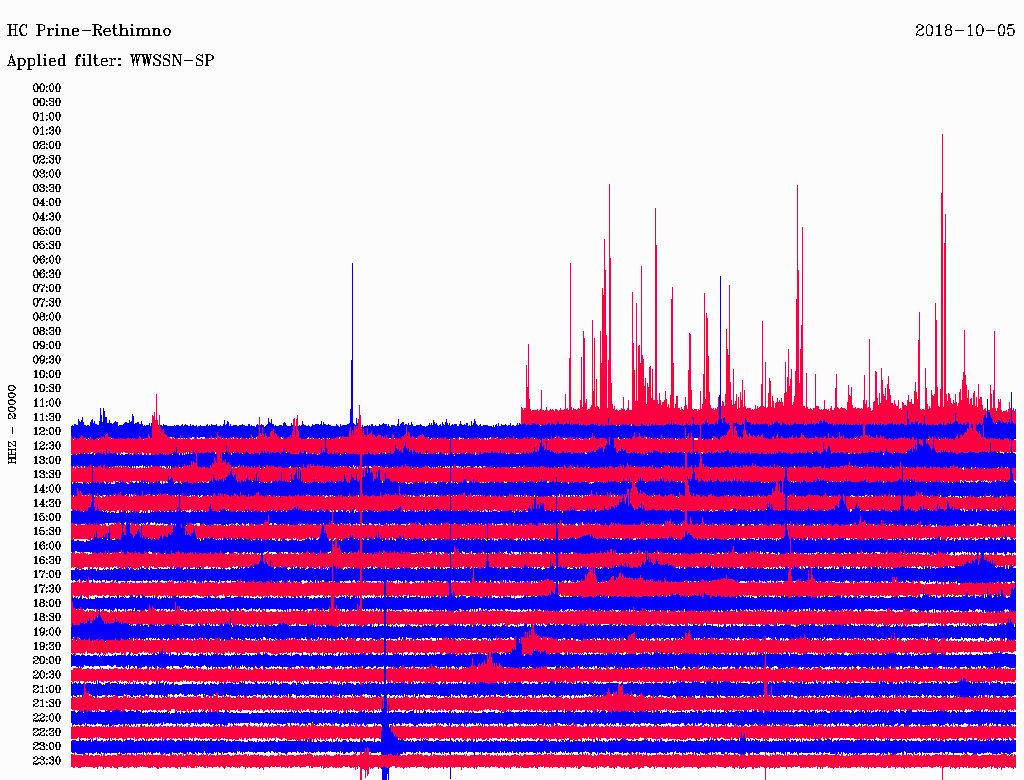Image resolution: width=1024 pixels, height=780 pixels.
Task: Pick the 07:30 time label
Action: pyautogui.click(x=47, y=303)
